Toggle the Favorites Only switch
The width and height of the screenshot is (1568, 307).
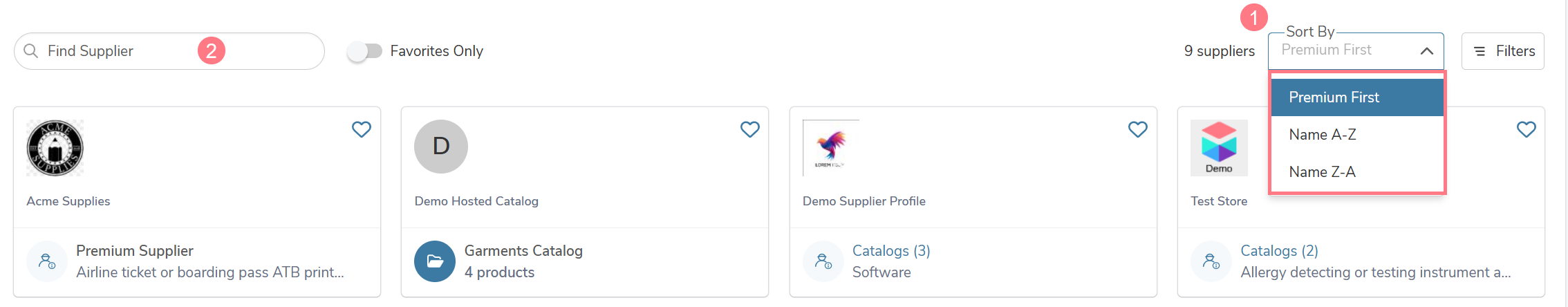point(364,51)
